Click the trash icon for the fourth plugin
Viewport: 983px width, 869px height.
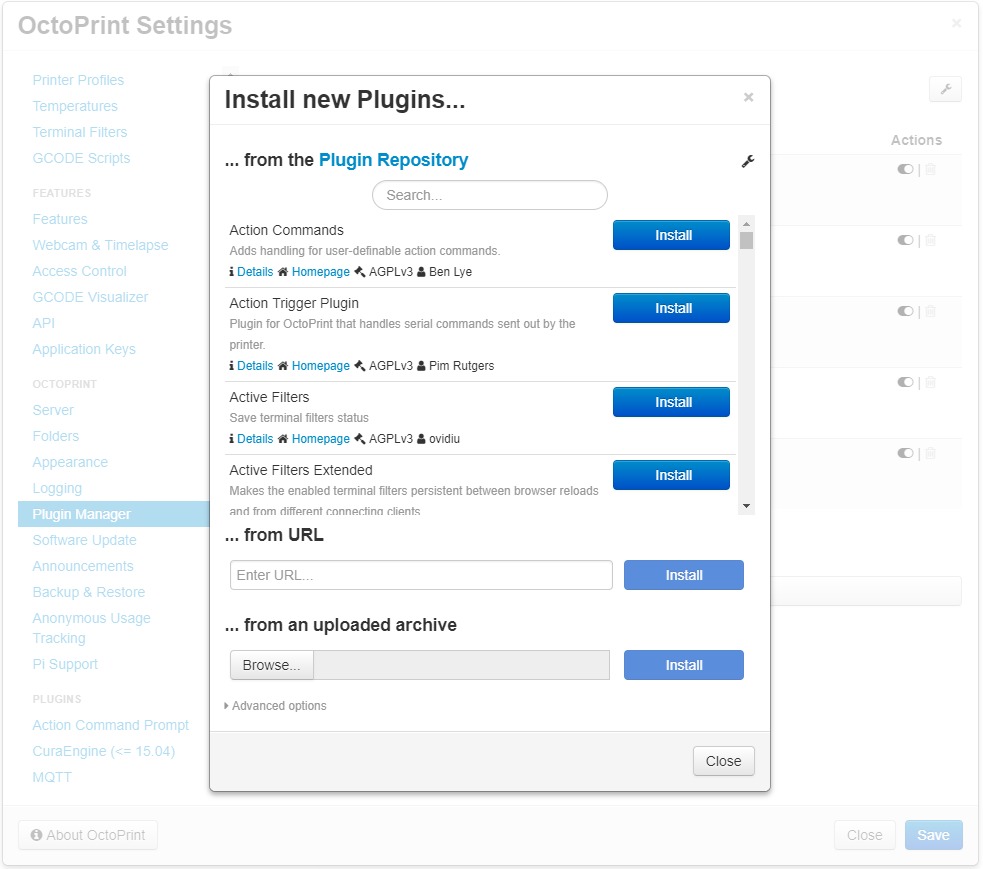930,382
